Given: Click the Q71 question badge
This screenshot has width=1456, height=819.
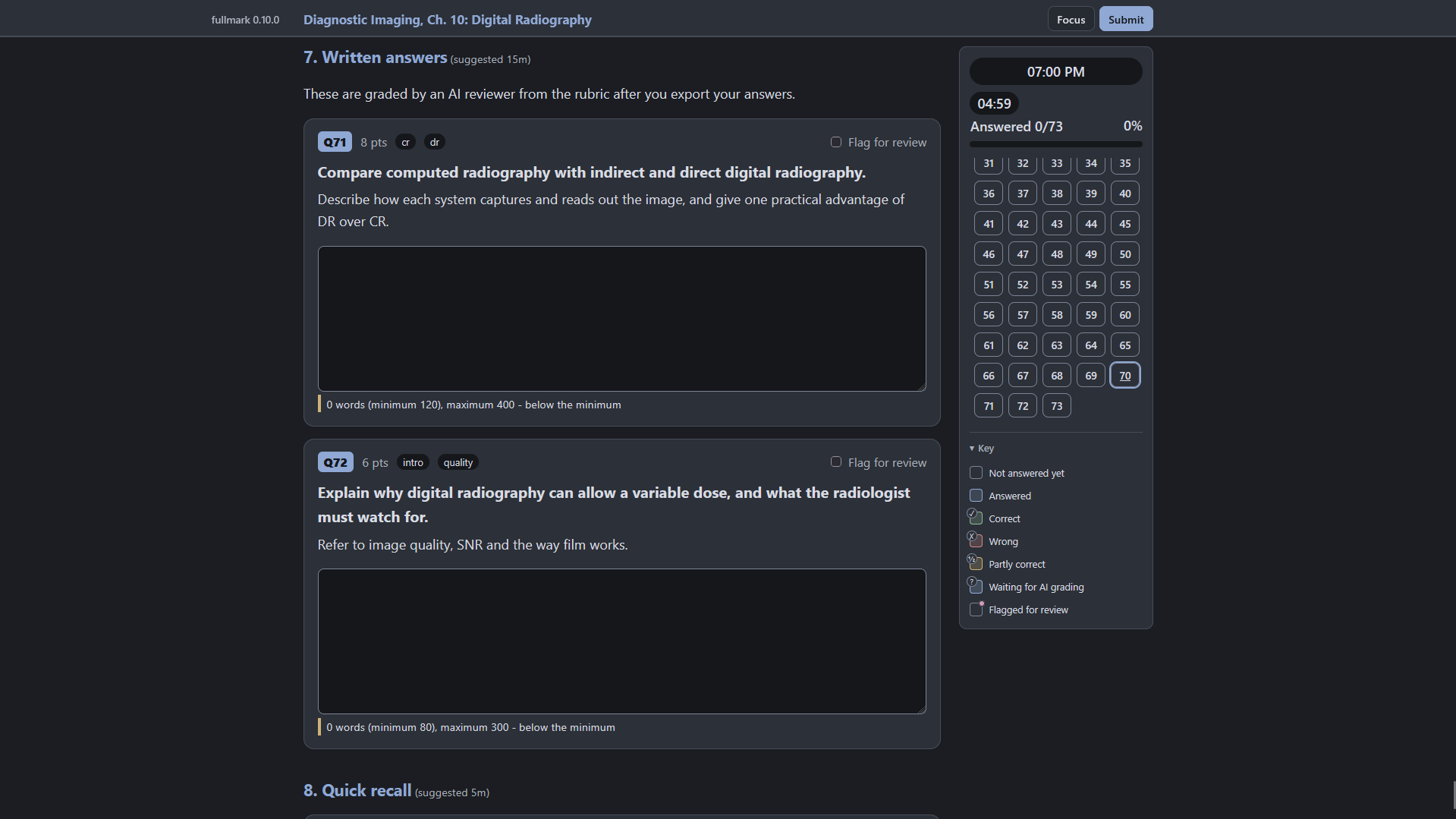Looking at the screenshot, I should (335, 142).
